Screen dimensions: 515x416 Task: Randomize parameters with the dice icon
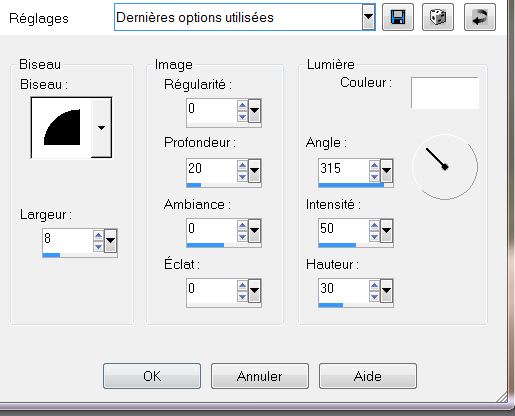(x=438, y=17)
